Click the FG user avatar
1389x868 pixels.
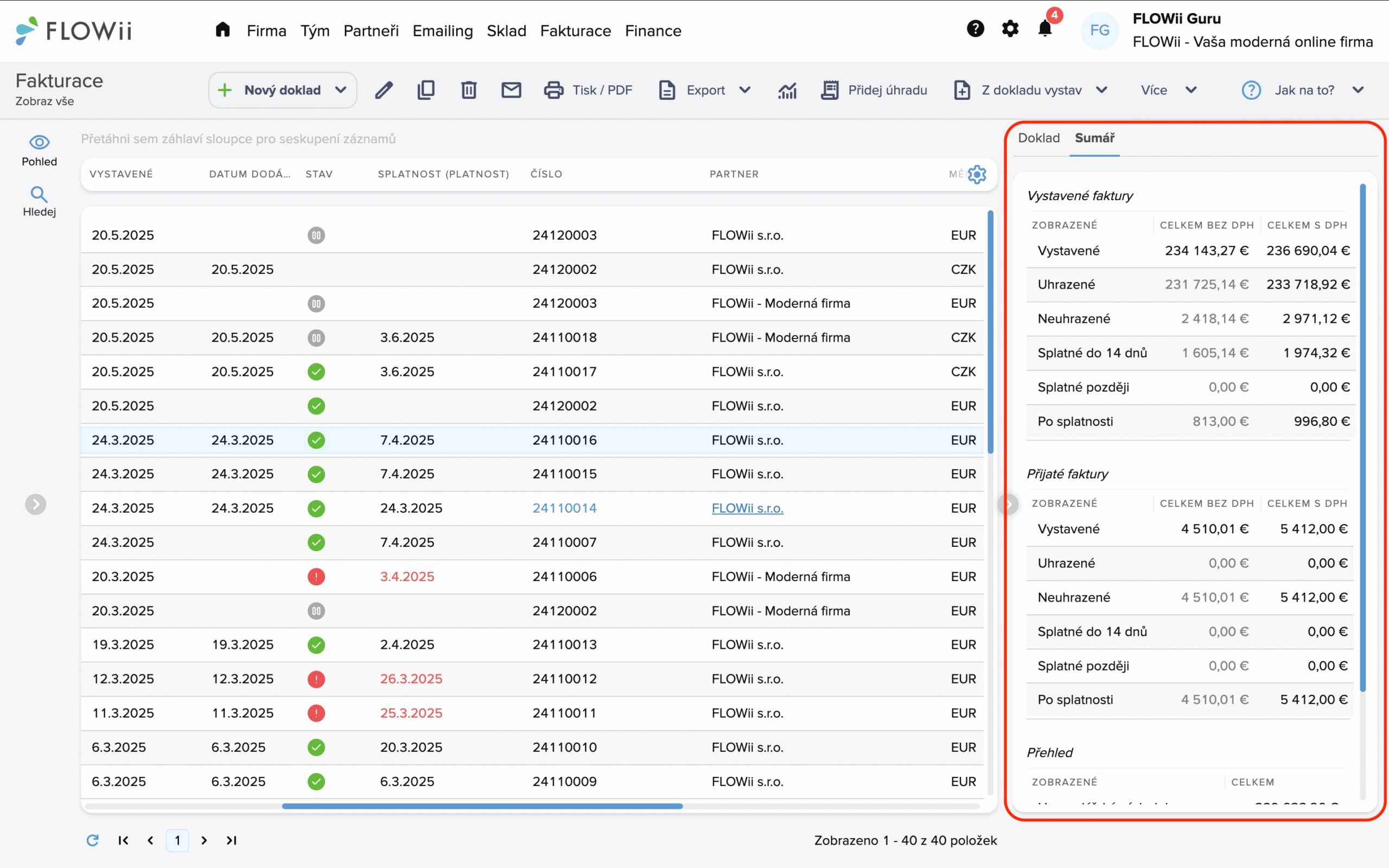click(x=1099, y=30)
